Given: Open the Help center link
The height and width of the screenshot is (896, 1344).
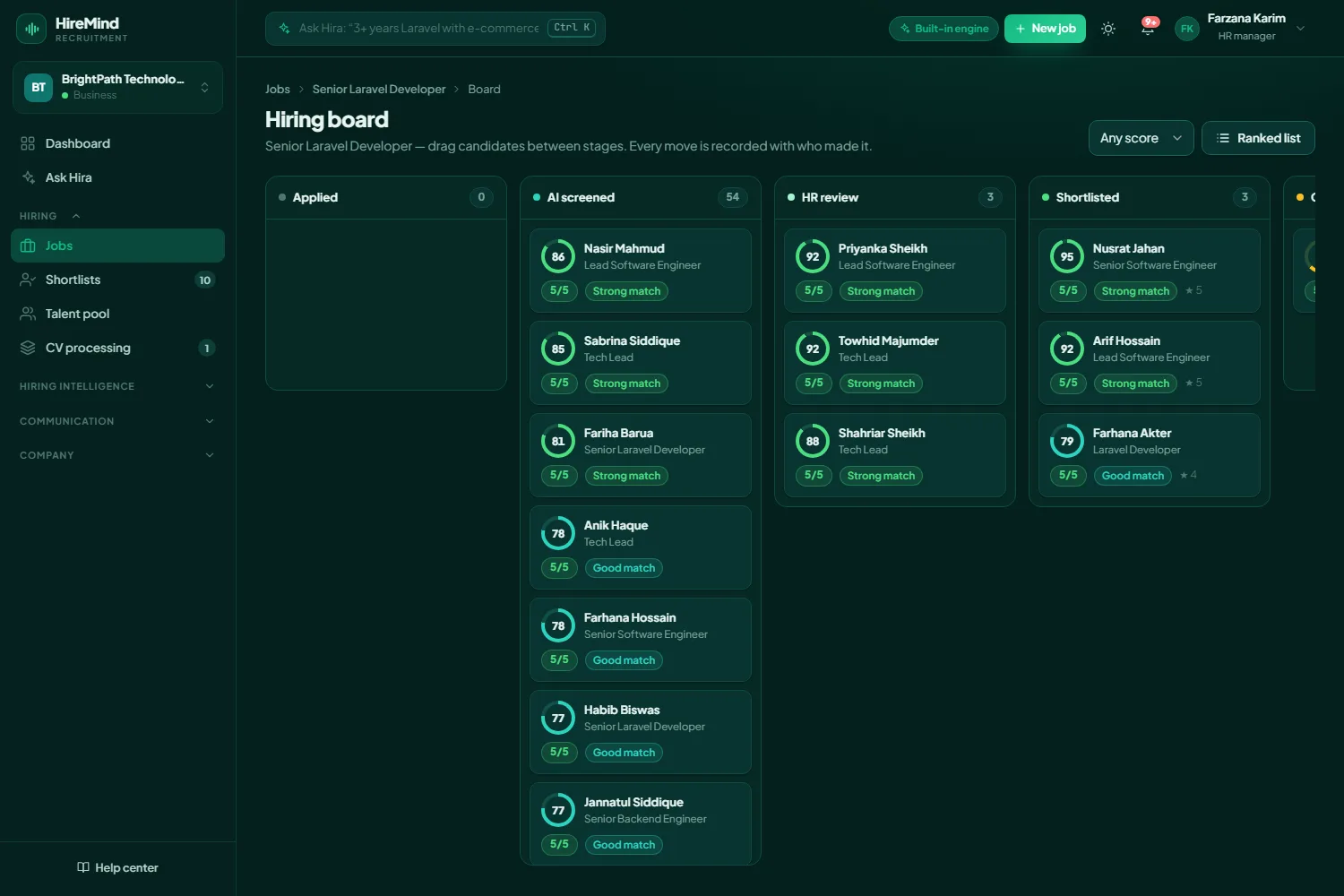Looking at the screenshot, I should (x=117, y=867).
